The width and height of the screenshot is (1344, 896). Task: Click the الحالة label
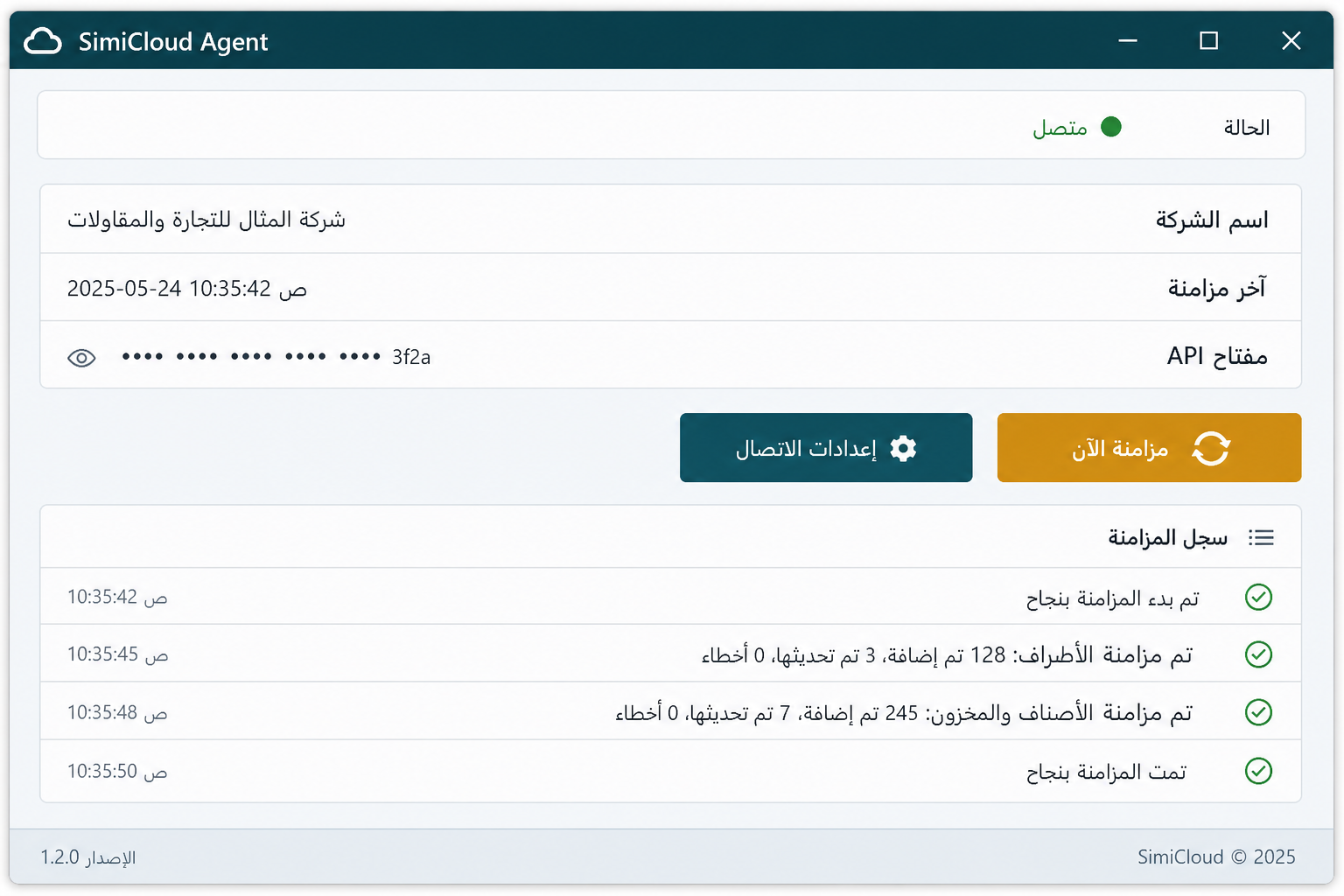tap(1247, 128)
